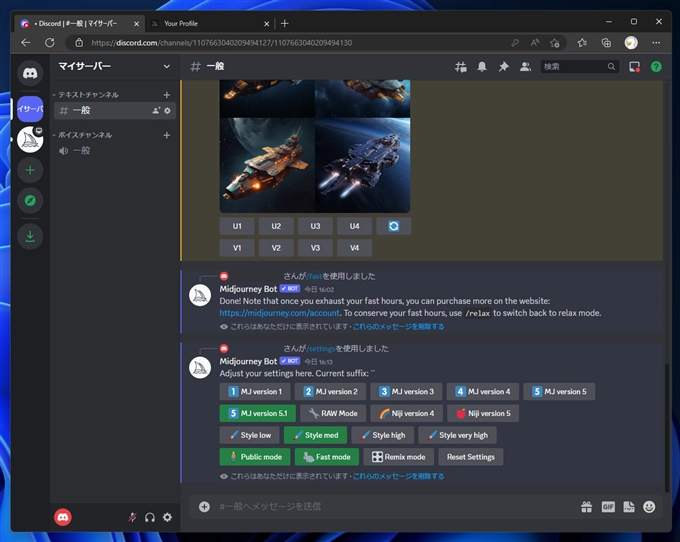Image resolution: width=680 pixels, height=542 pixels.
Task: Collapse テキストチャンネル category
Action: click(x=88, y=95)
